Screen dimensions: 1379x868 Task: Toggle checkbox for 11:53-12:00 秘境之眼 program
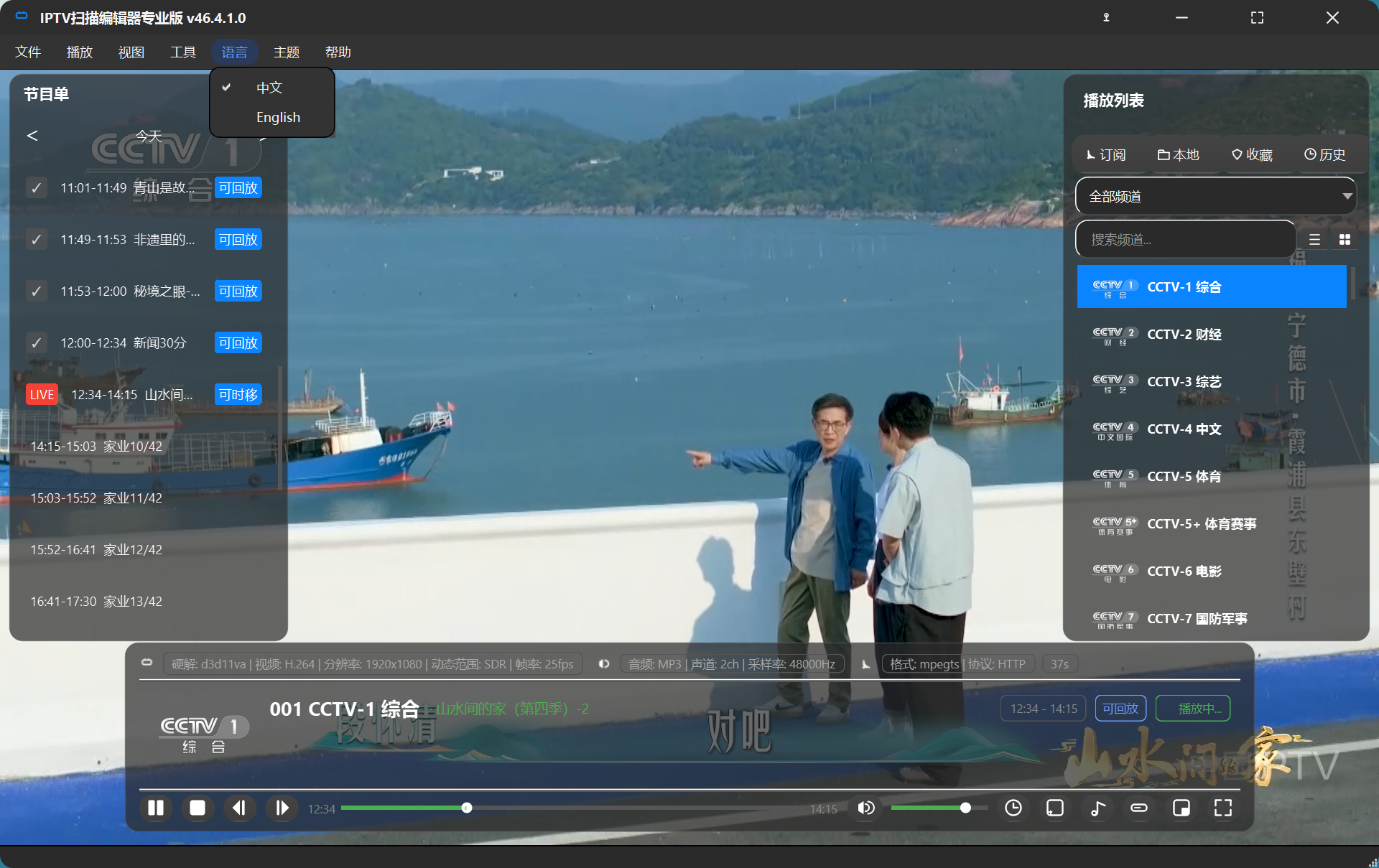click(x=37, y=291)
